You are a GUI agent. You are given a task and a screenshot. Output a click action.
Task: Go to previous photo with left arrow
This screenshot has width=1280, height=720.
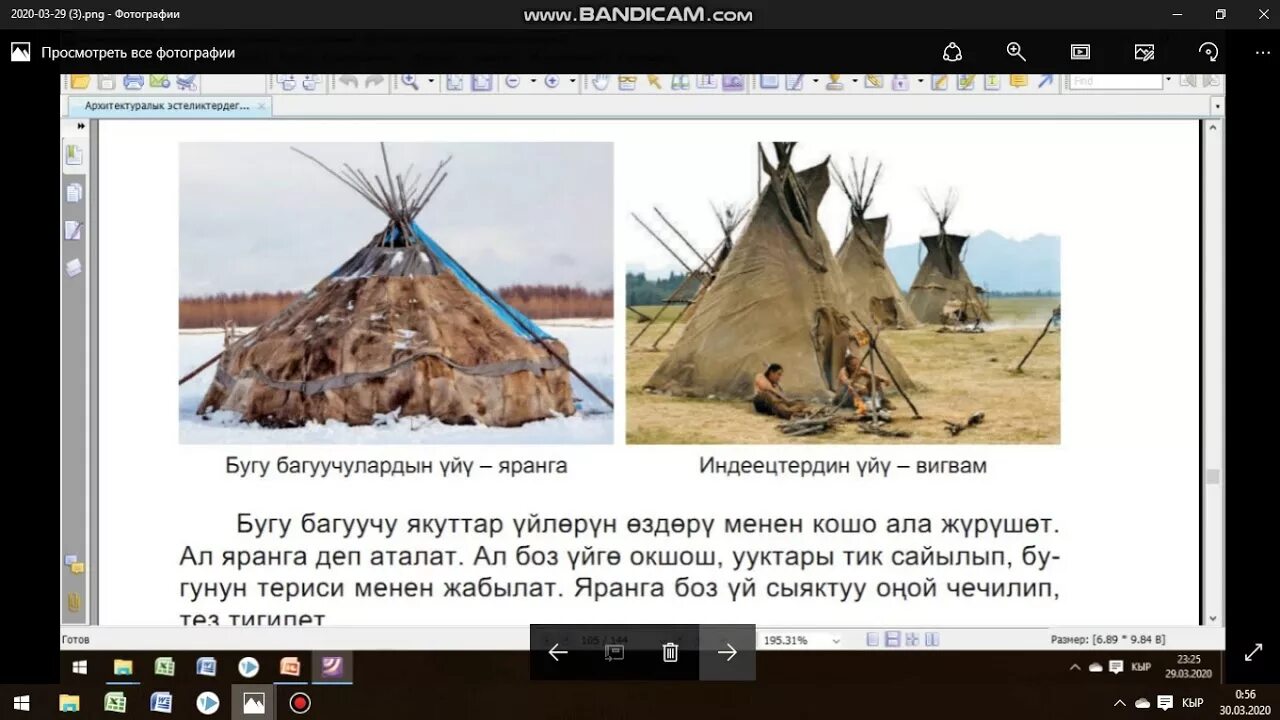(558, 652)
